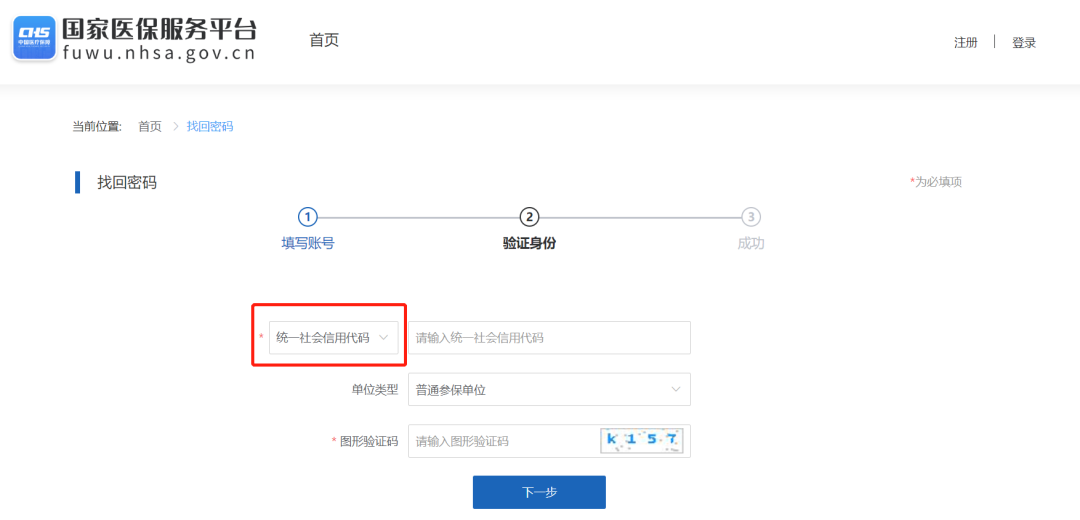Click 登录 in the top right
Image resolution: width=1080 pixels, height=520 pixels.
(1024, 42)
